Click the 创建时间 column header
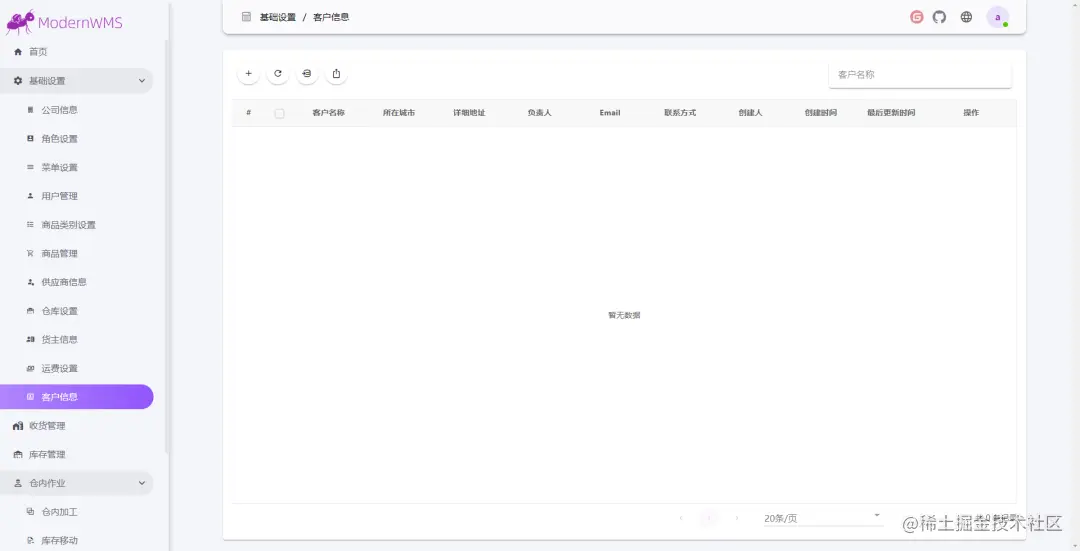This screenshot has height=551, width=1080. 820,113
